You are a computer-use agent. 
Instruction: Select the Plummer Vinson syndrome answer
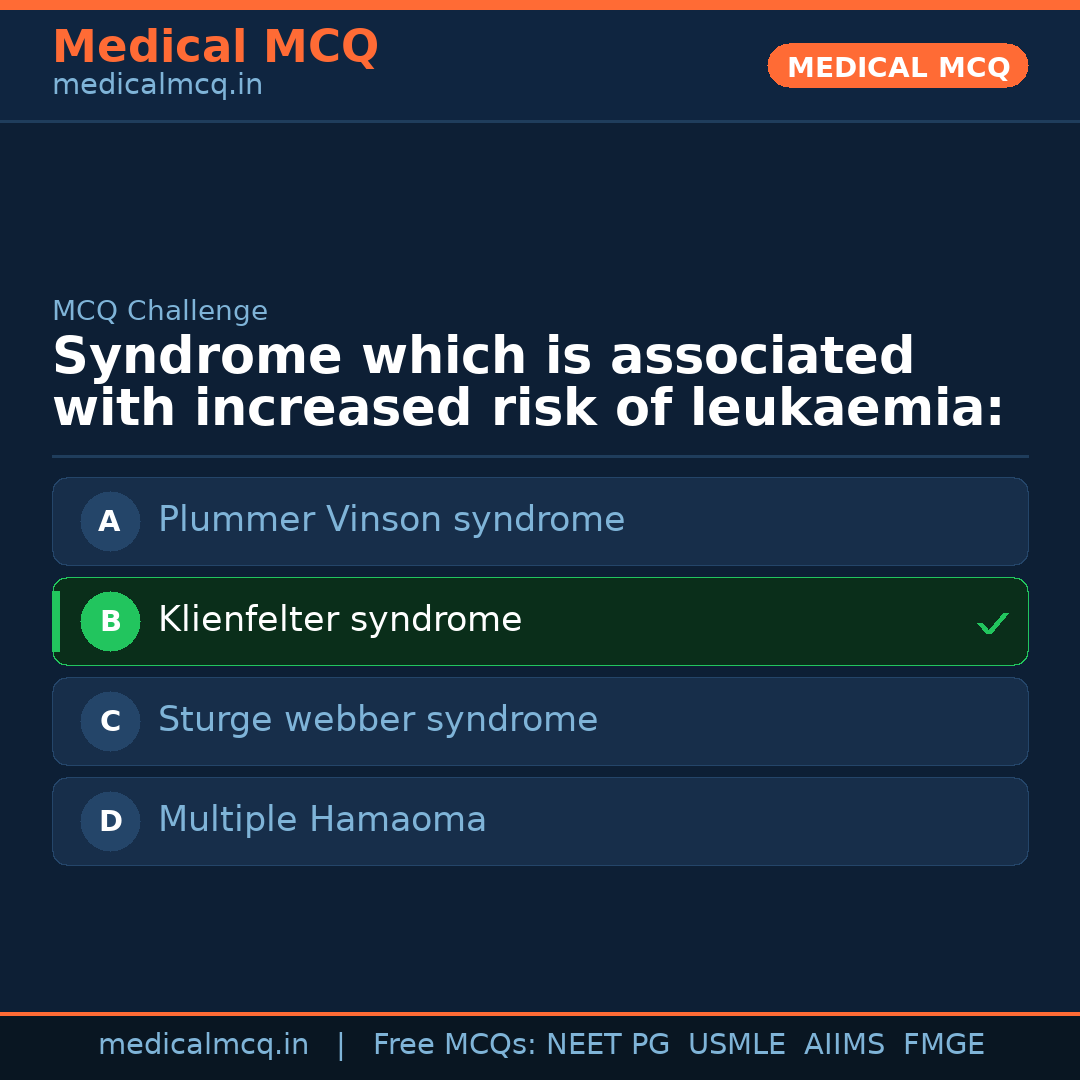tap(391, 520)
